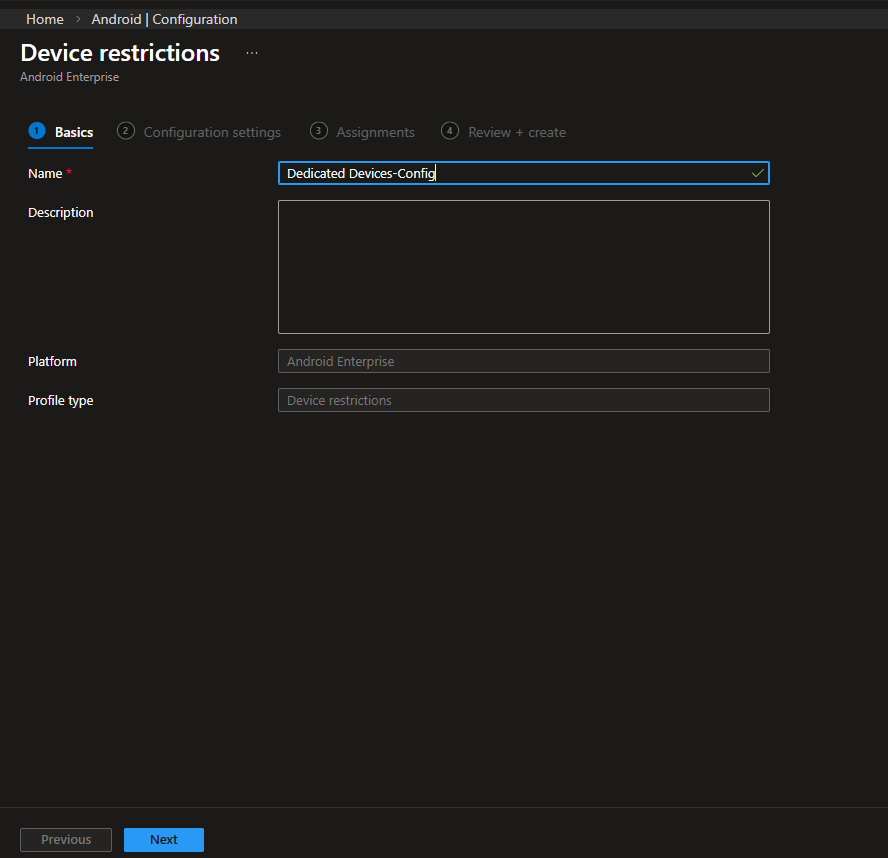Click inside the Description text area
This screenshot has height=858, width=888.
pos(523,266)
